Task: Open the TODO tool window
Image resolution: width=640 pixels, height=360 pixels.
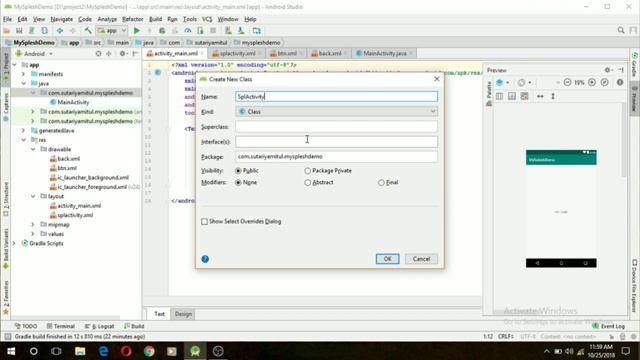Action: (x=26, y=326)
